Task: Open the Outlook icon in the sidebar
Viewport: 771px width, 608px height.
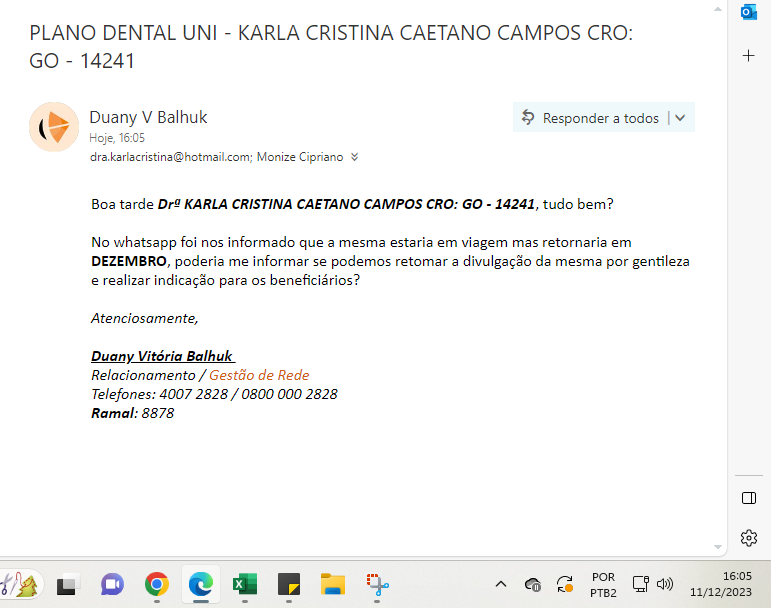Action: click(x=748, y=13)
